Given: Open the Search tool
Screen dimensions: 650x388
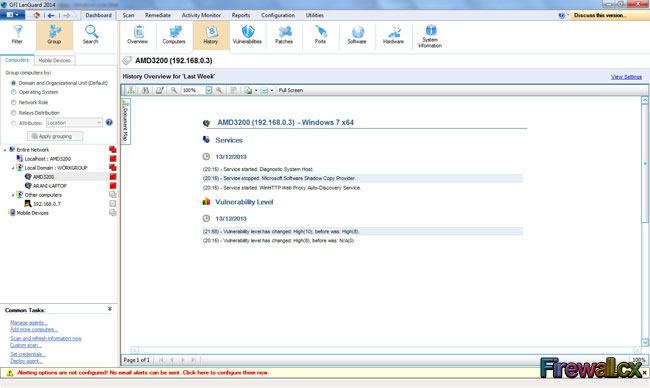Looking at the screenshot, I should pos(91,35).
